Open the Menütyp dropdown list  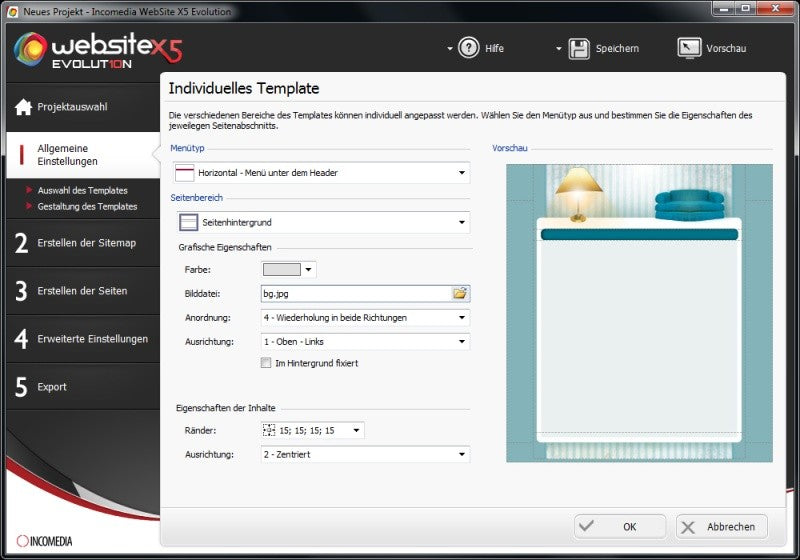coord(321,173)
